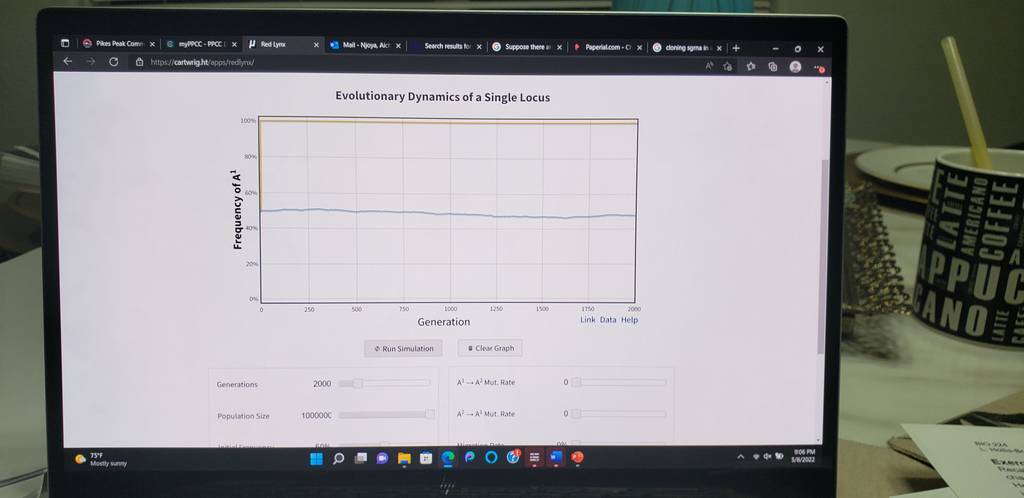Click the A1 to A2 Mut. Rate value 0
1024x498 pixels.
point(566,382)
